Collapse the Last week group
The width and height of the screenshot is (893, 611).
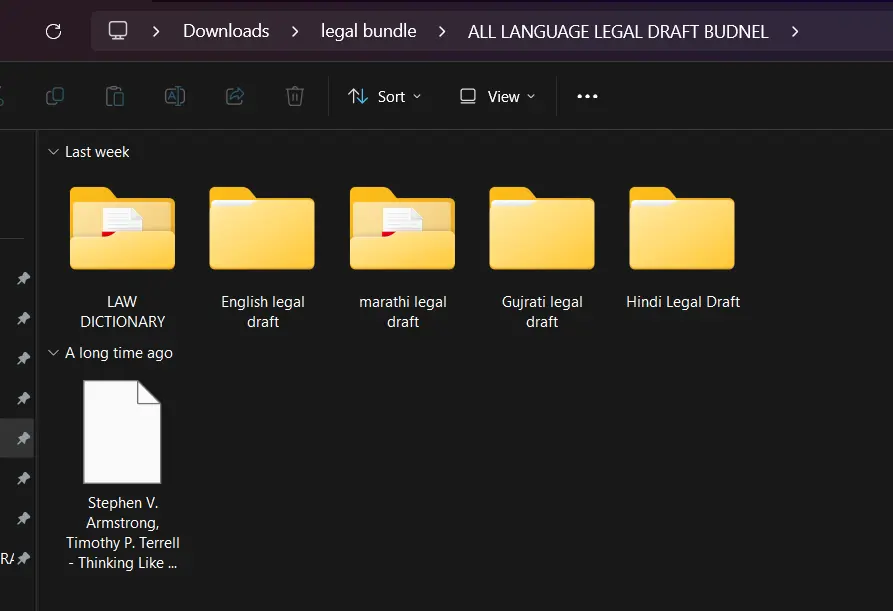click(53, 152)
